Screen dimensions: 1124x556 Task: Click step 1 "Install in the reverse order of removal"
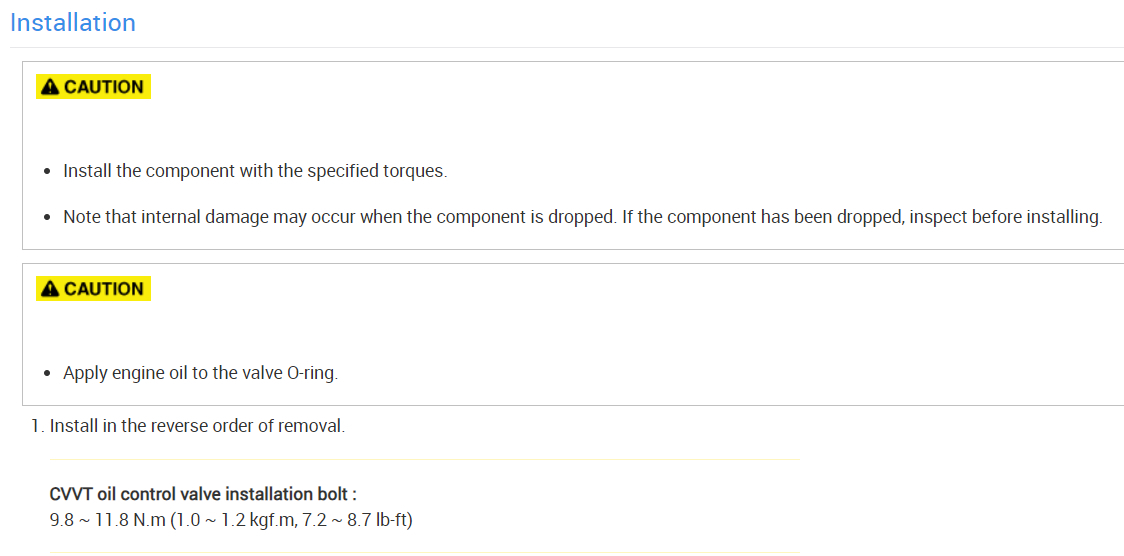(197, 426)
